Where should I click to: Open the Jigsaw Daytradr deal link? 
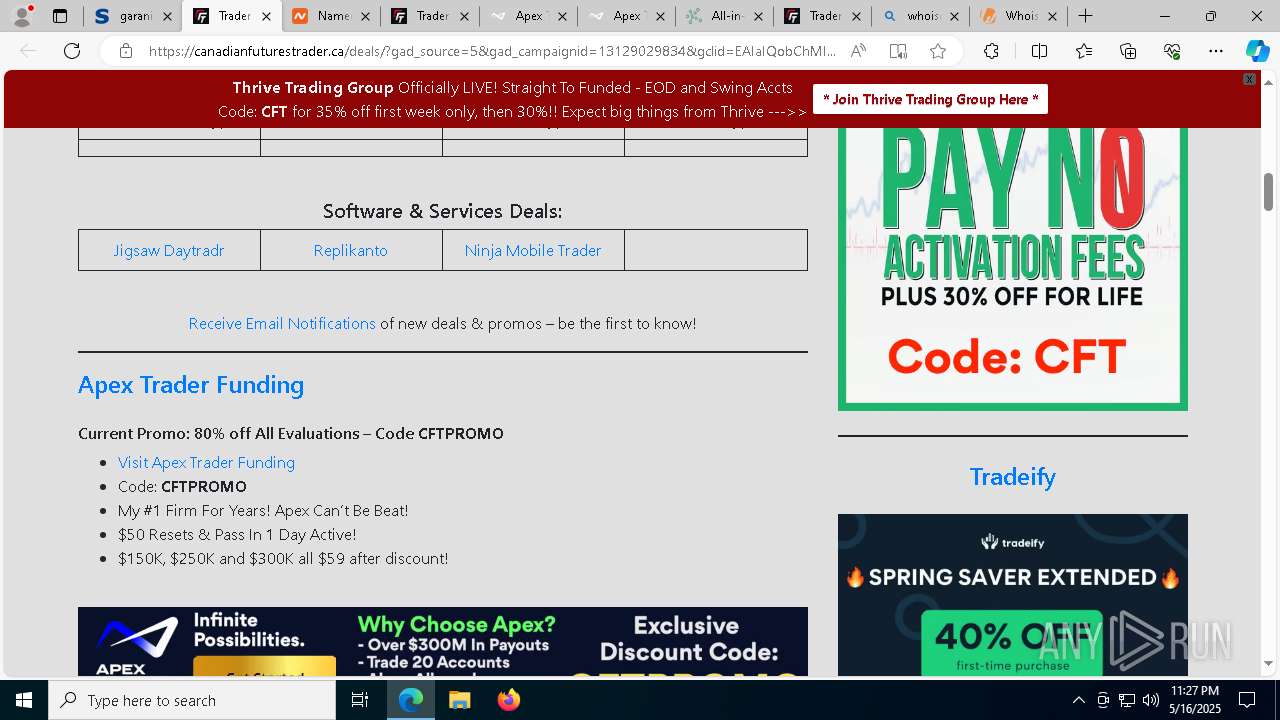(x=168, y=250)
